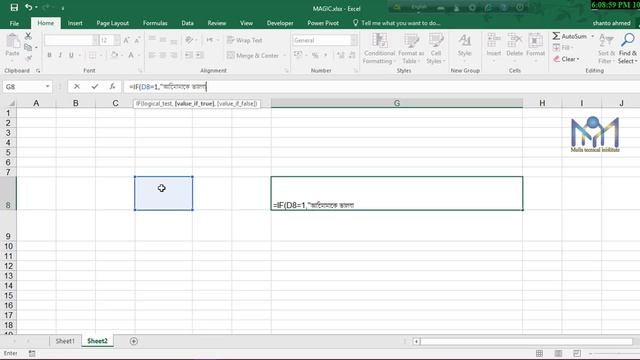Toggle align left
Screen dimensions: 640x360
click(152, 55)
